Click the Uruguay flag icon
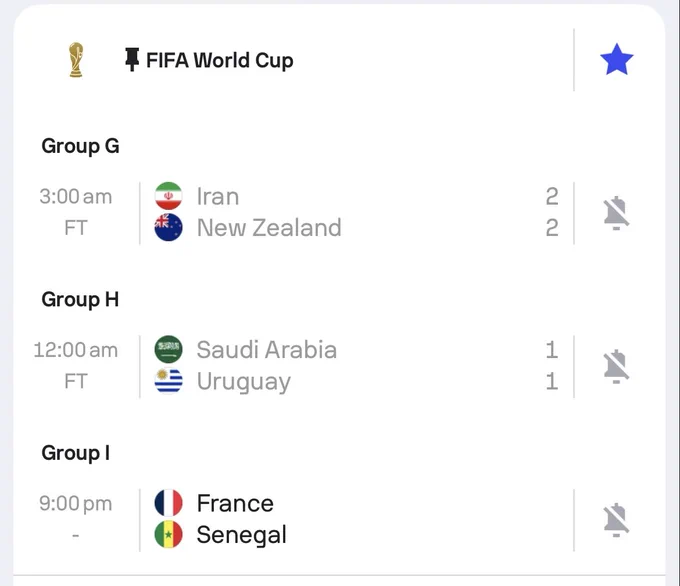Image resolution: width=680 pixels, height=586 pixels. [169, 381]
